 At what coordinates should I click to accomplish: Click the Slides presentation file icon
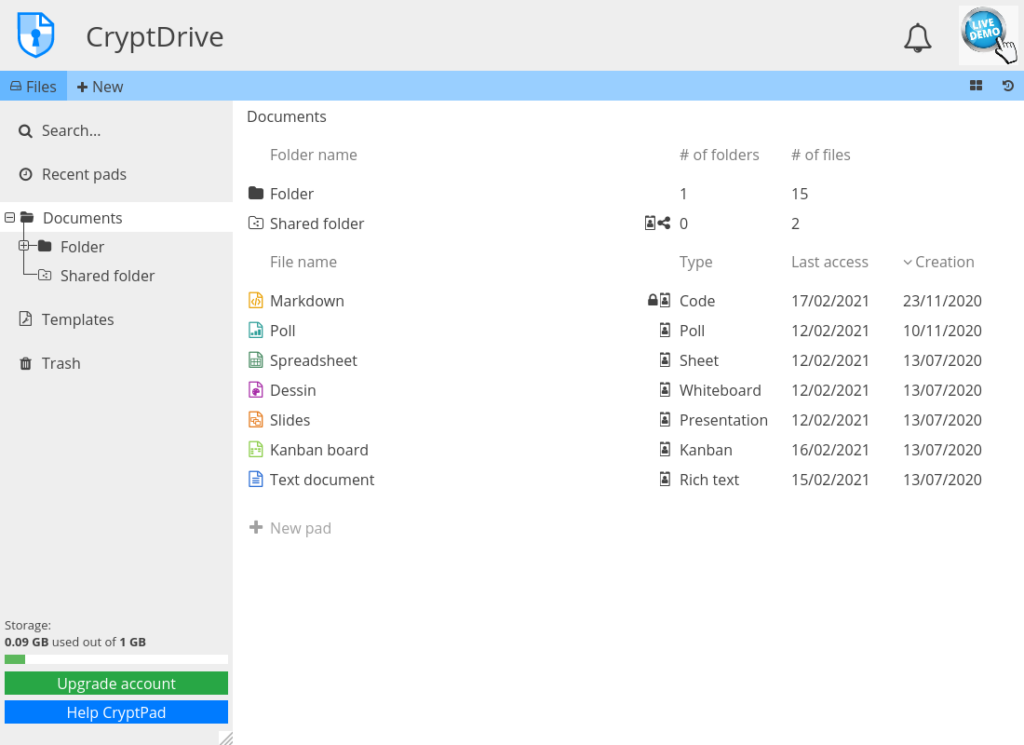click(255, 420)
